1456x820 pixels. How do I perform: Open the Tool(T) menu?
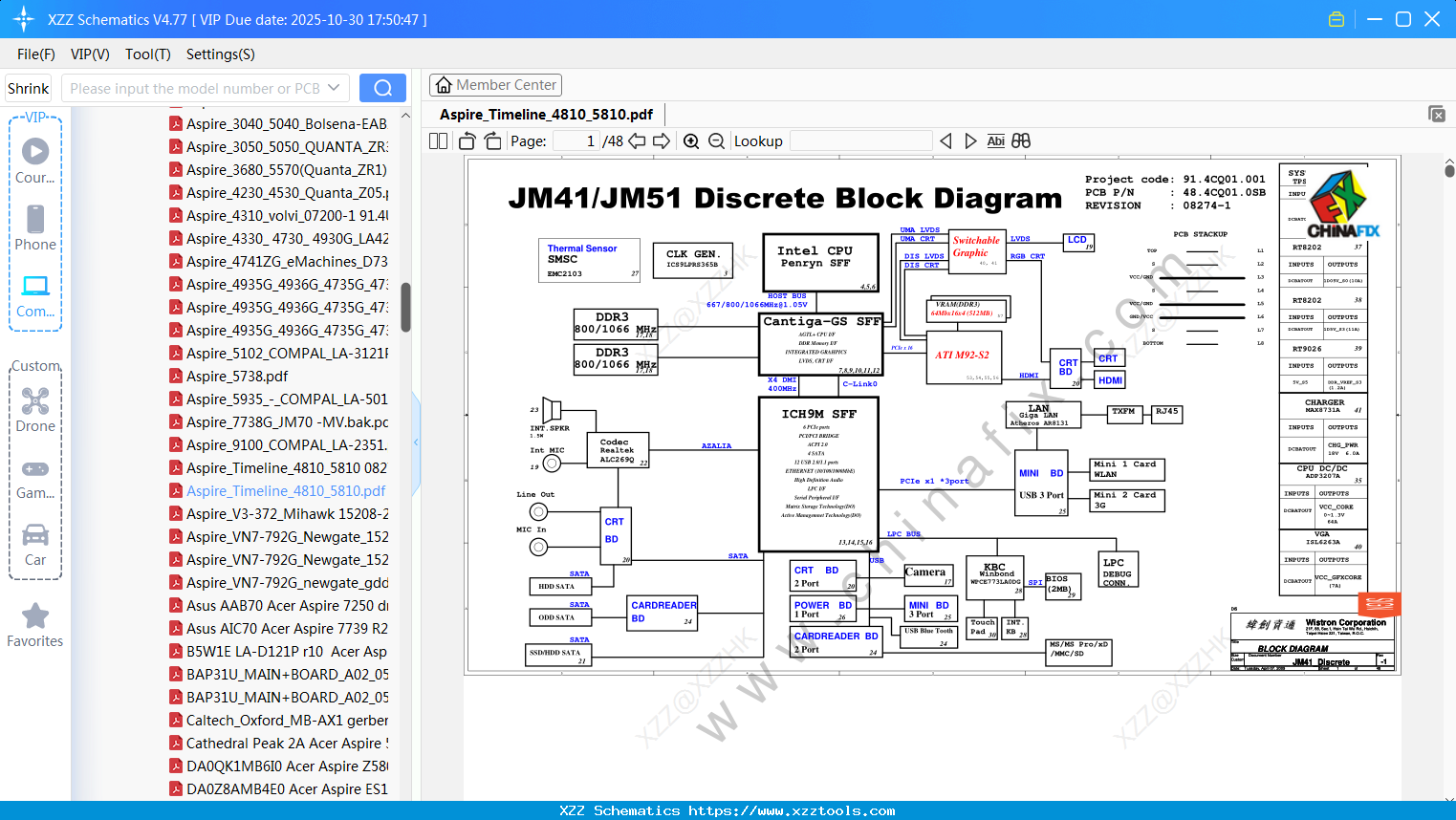[148, 54]
